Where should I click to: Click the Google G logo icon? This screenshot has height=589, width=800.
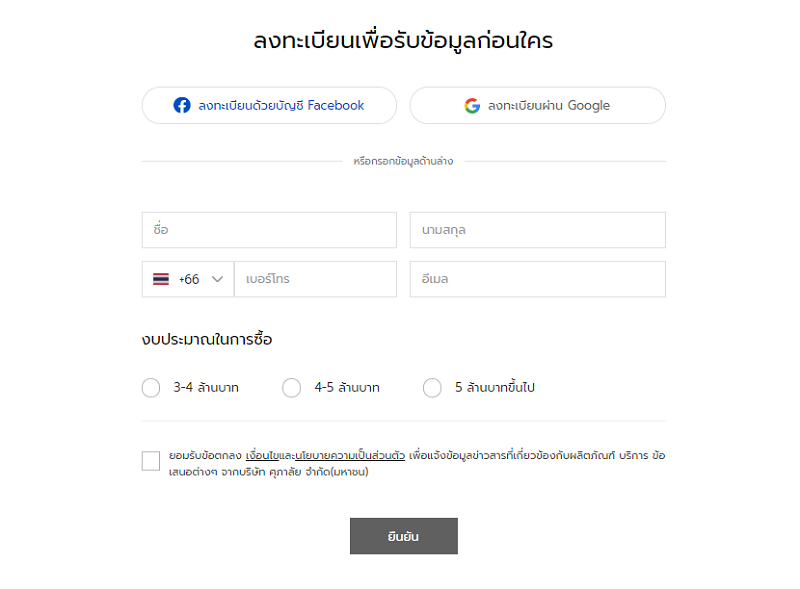pos(472,105)
